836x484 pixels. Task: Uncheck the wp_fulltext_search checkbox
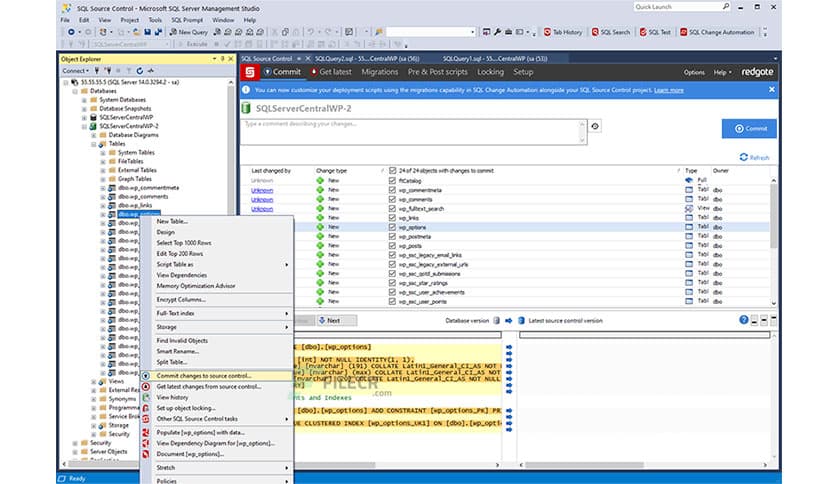point(392,208)
